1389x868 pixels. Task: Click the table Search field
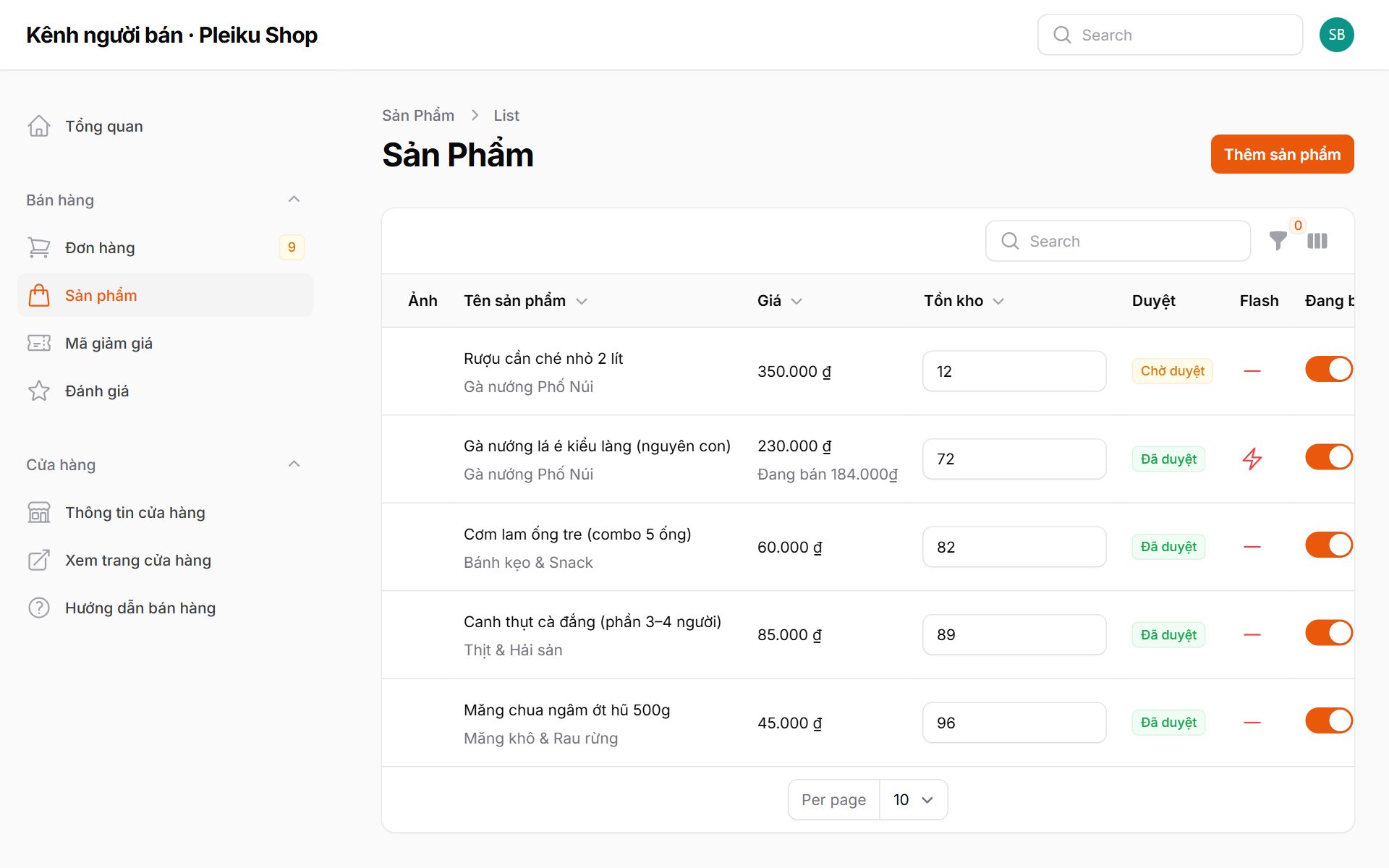(x=1118, y=241)
